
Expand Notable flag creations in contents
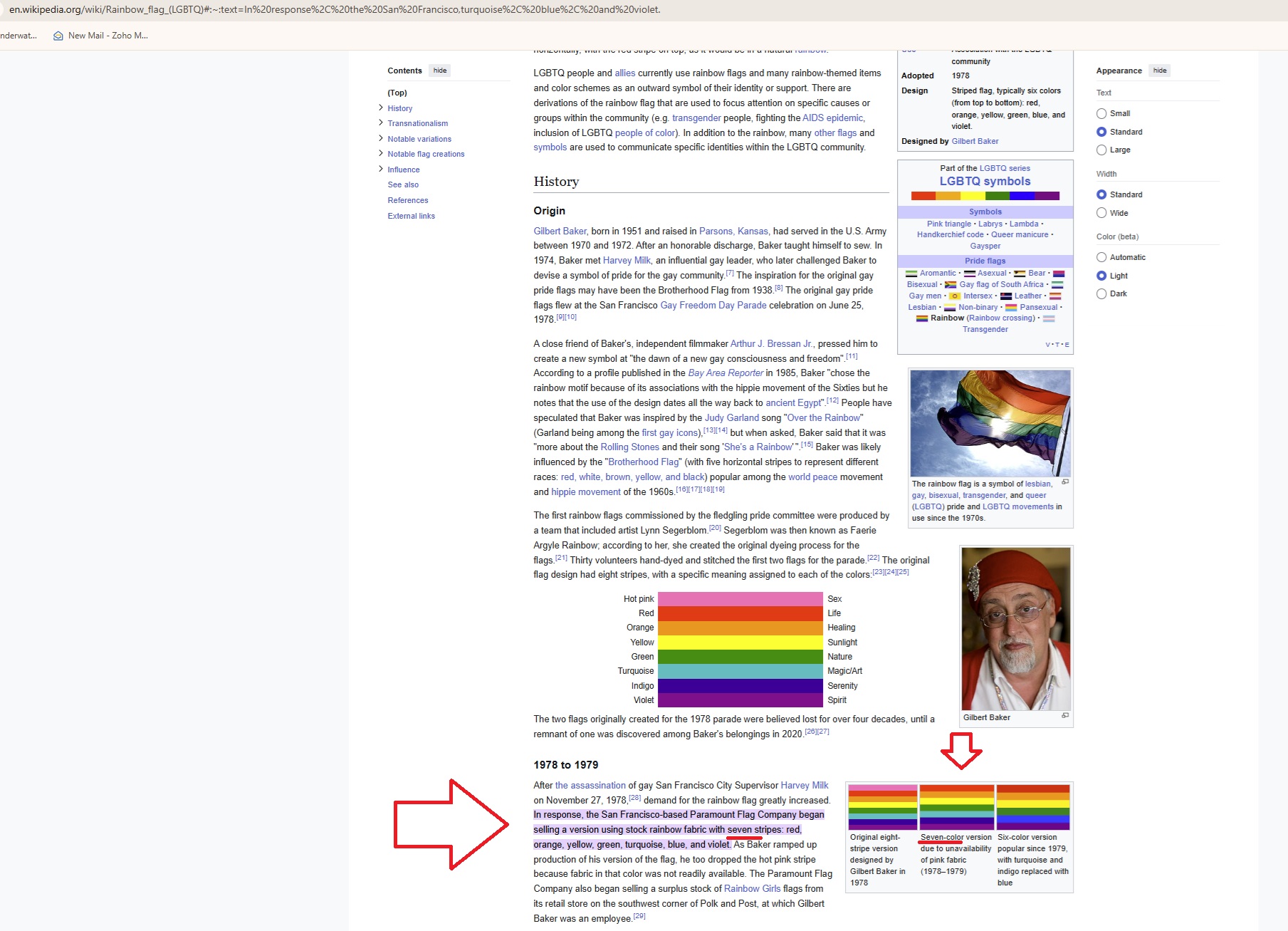(x=381, y=153)
